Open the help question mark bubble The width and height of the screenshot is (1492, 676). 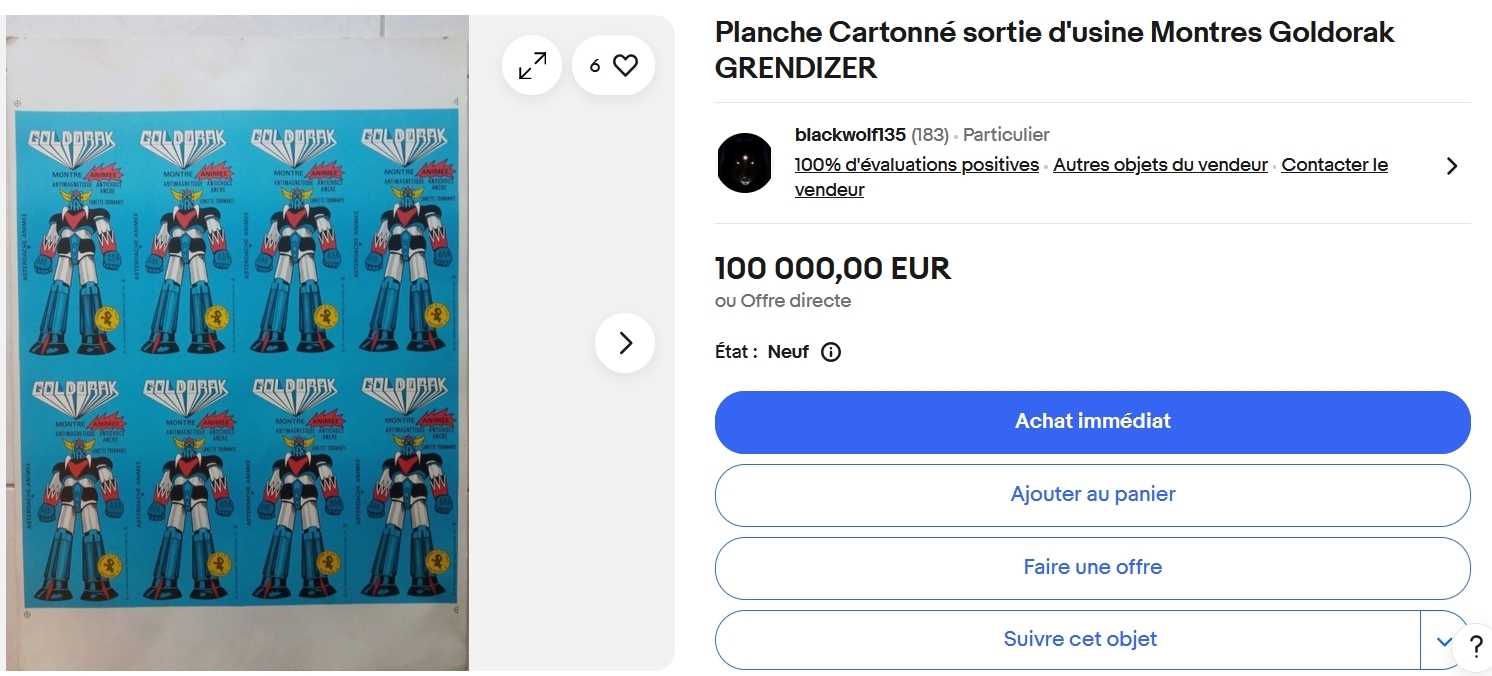coord(1475,646)
